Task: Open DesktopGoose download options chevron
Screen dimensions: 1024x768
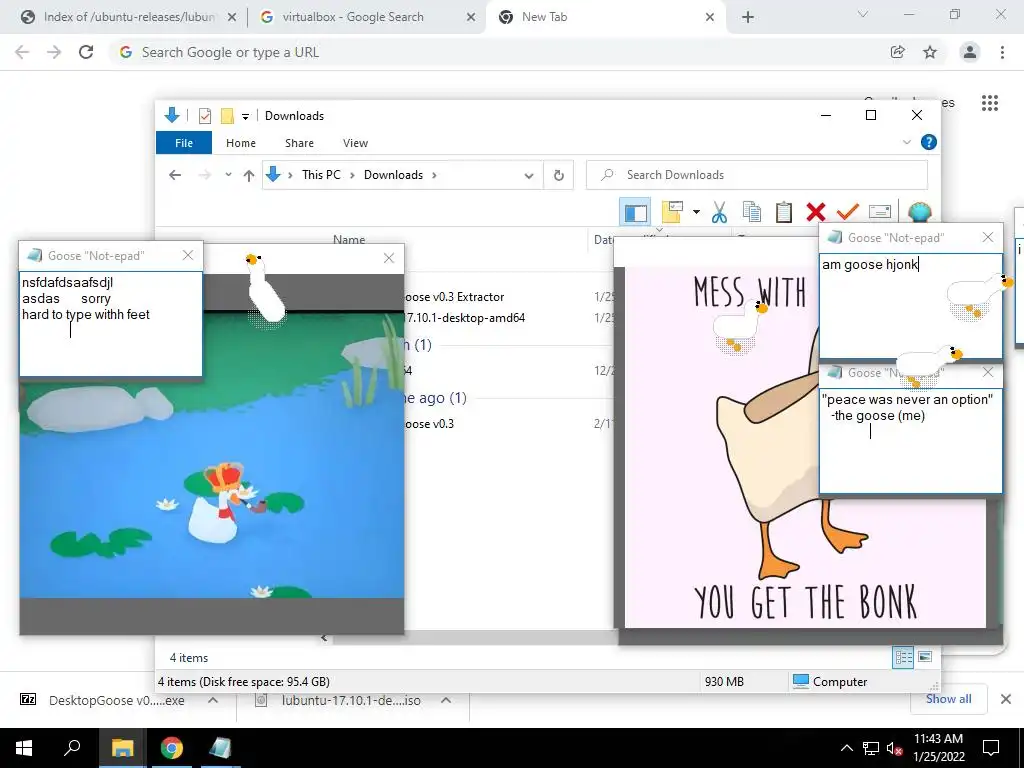Action: point(213,700)
